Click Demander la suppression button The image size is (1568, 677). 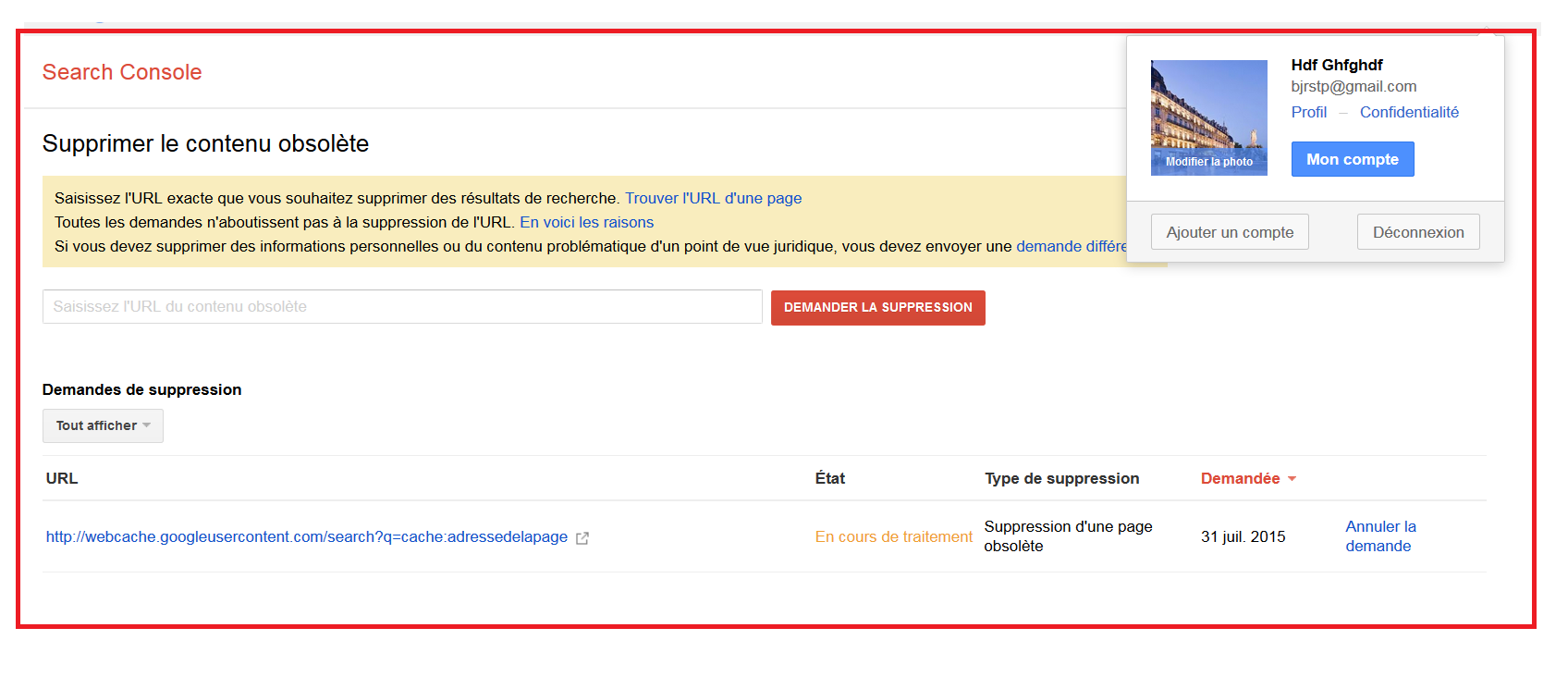click(x=877, y=307)
